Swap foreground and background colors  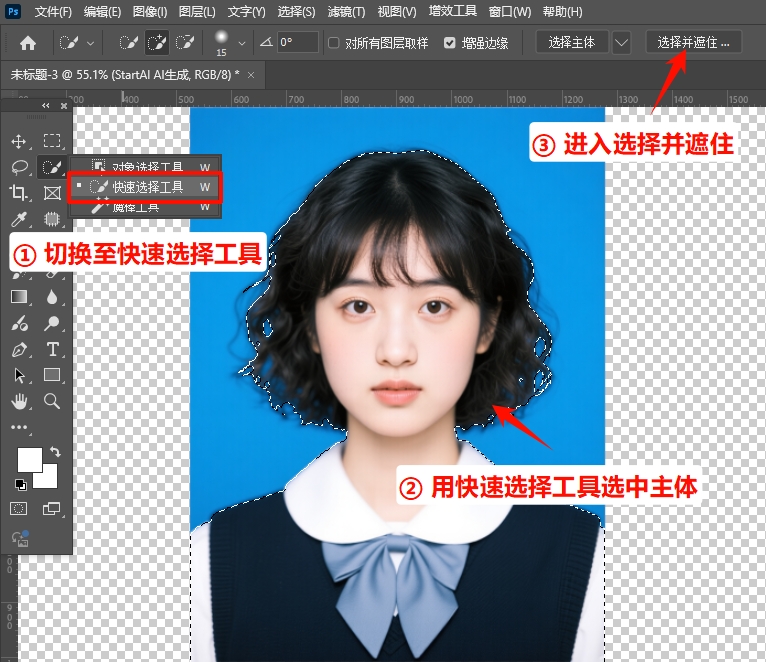pos(55,452)
